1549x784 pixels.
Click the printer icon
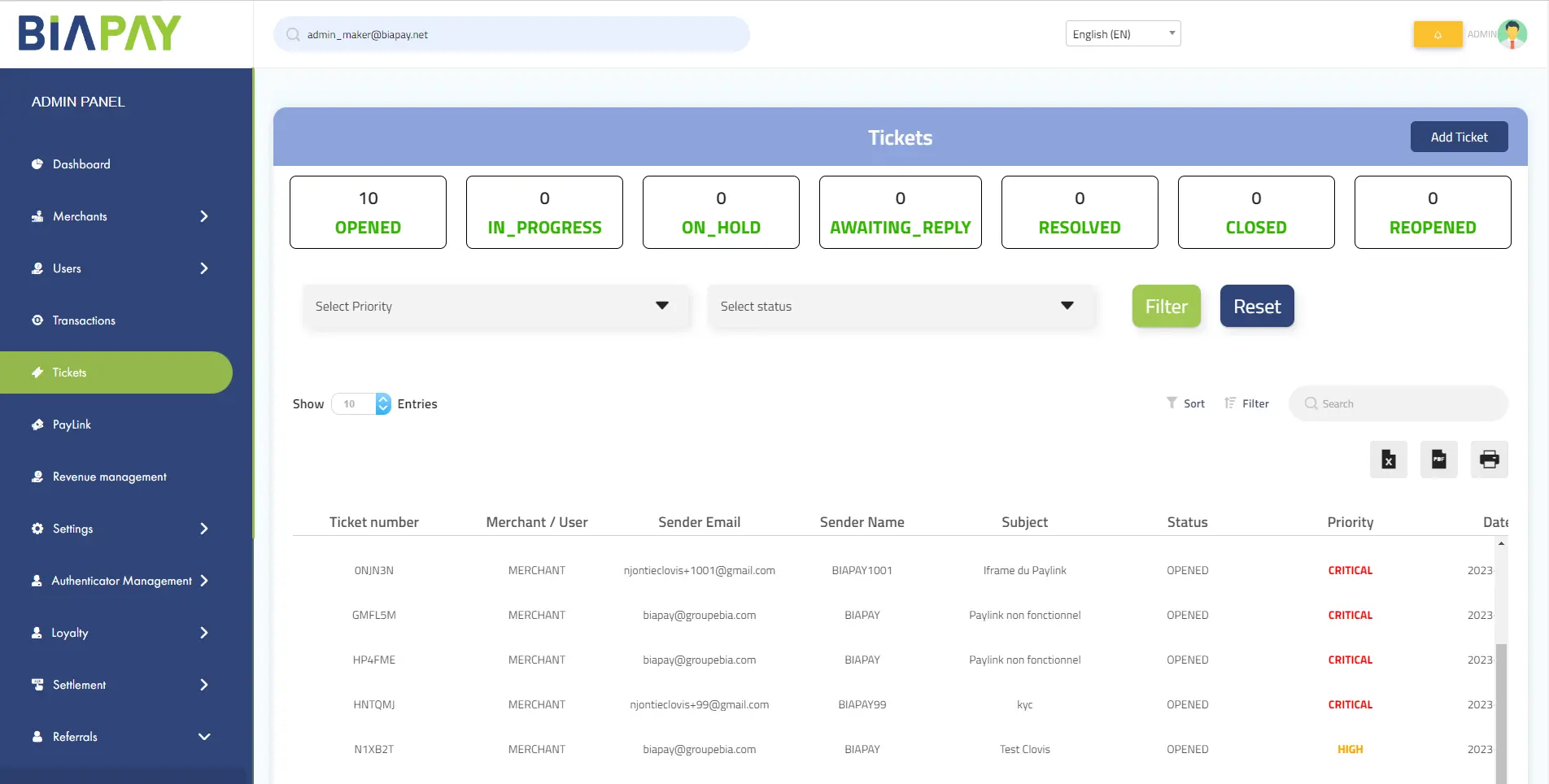[1489, 460]
